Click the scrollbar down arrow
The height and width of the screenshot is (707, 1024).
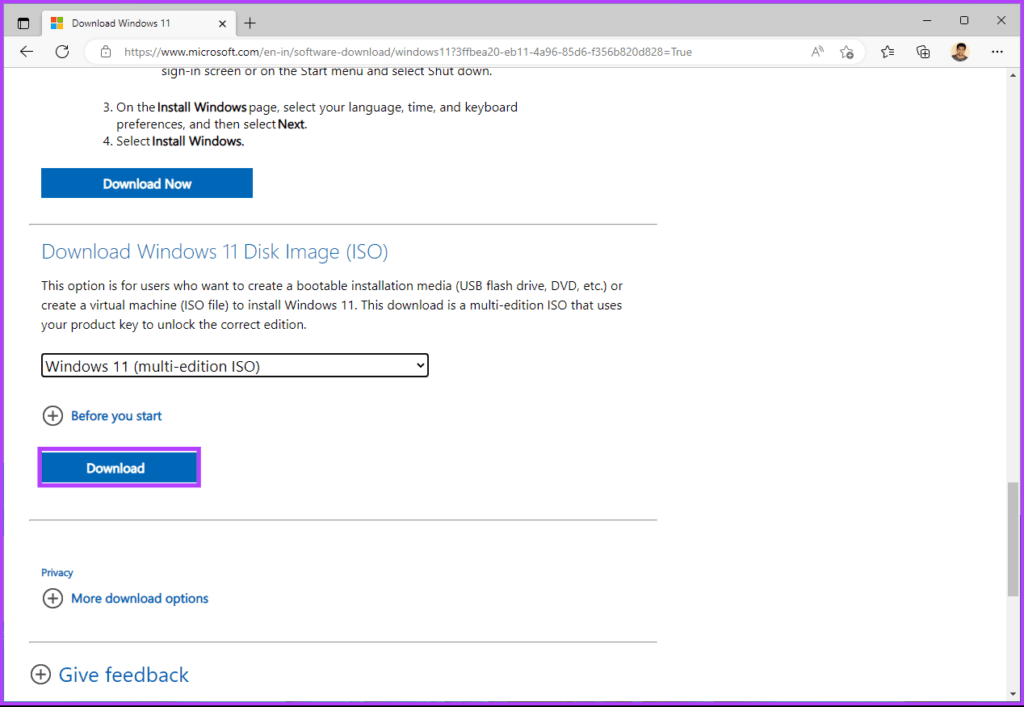click(1012, 694)
